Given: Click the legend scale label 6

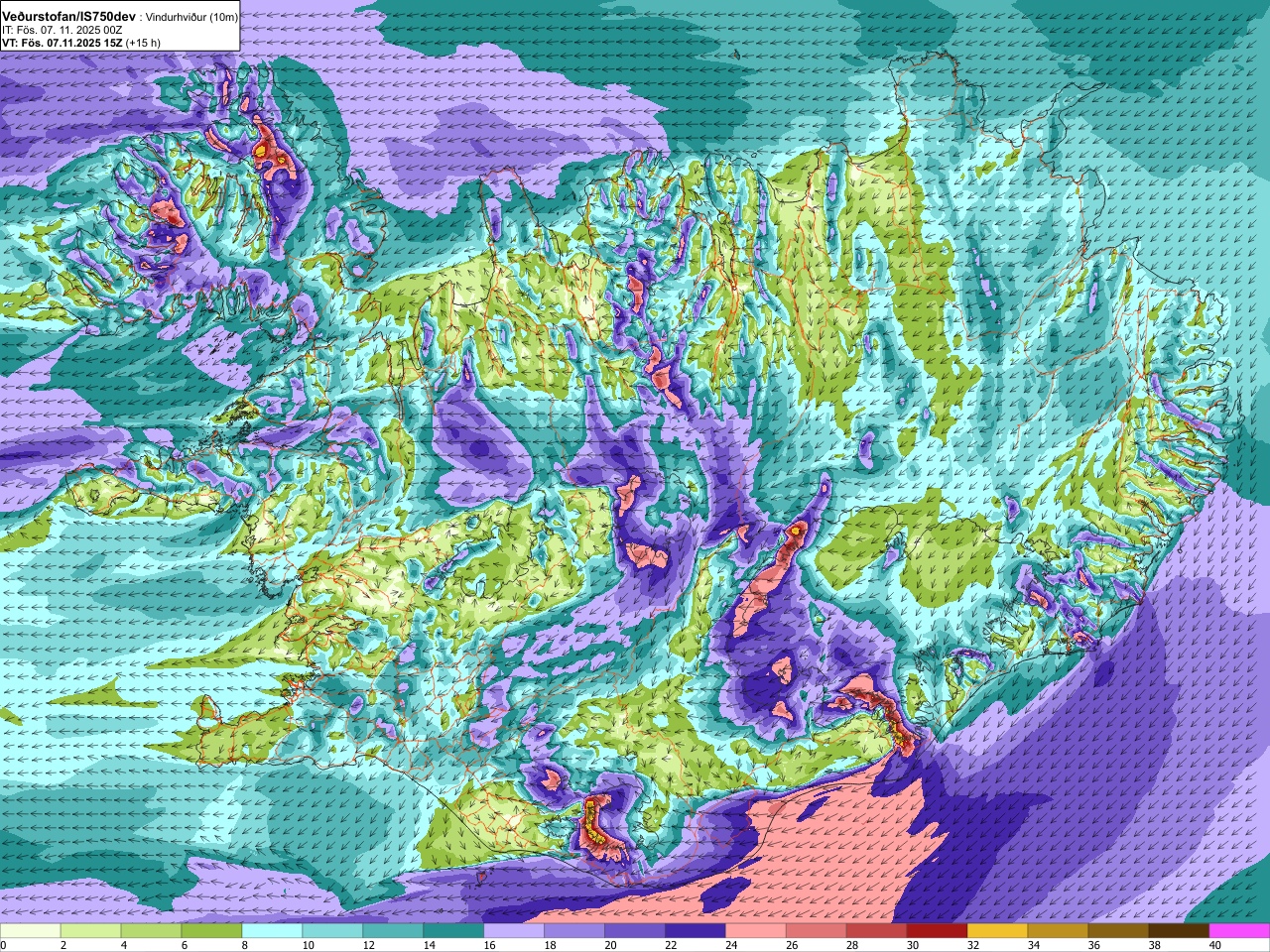Looking at the screenshot, I should click(x=183, y=945).
